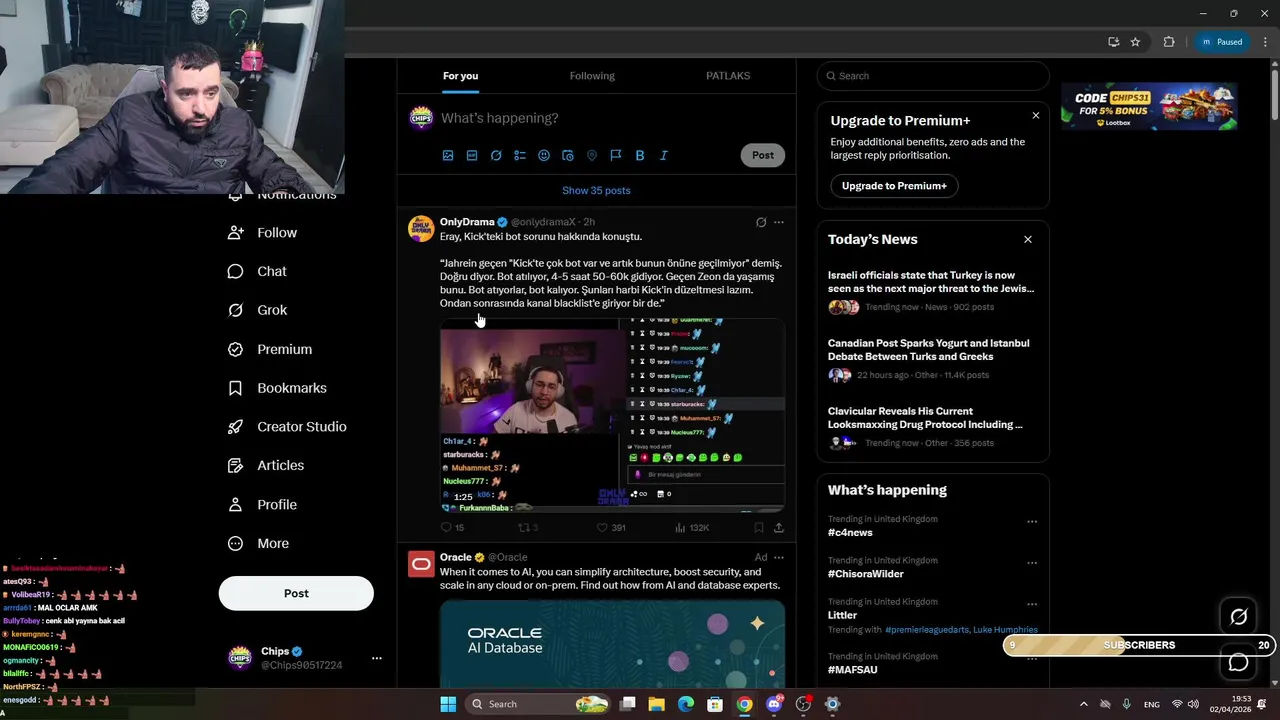
Task: Open the #premierleaguedarts related link
Action: (926, 630)
